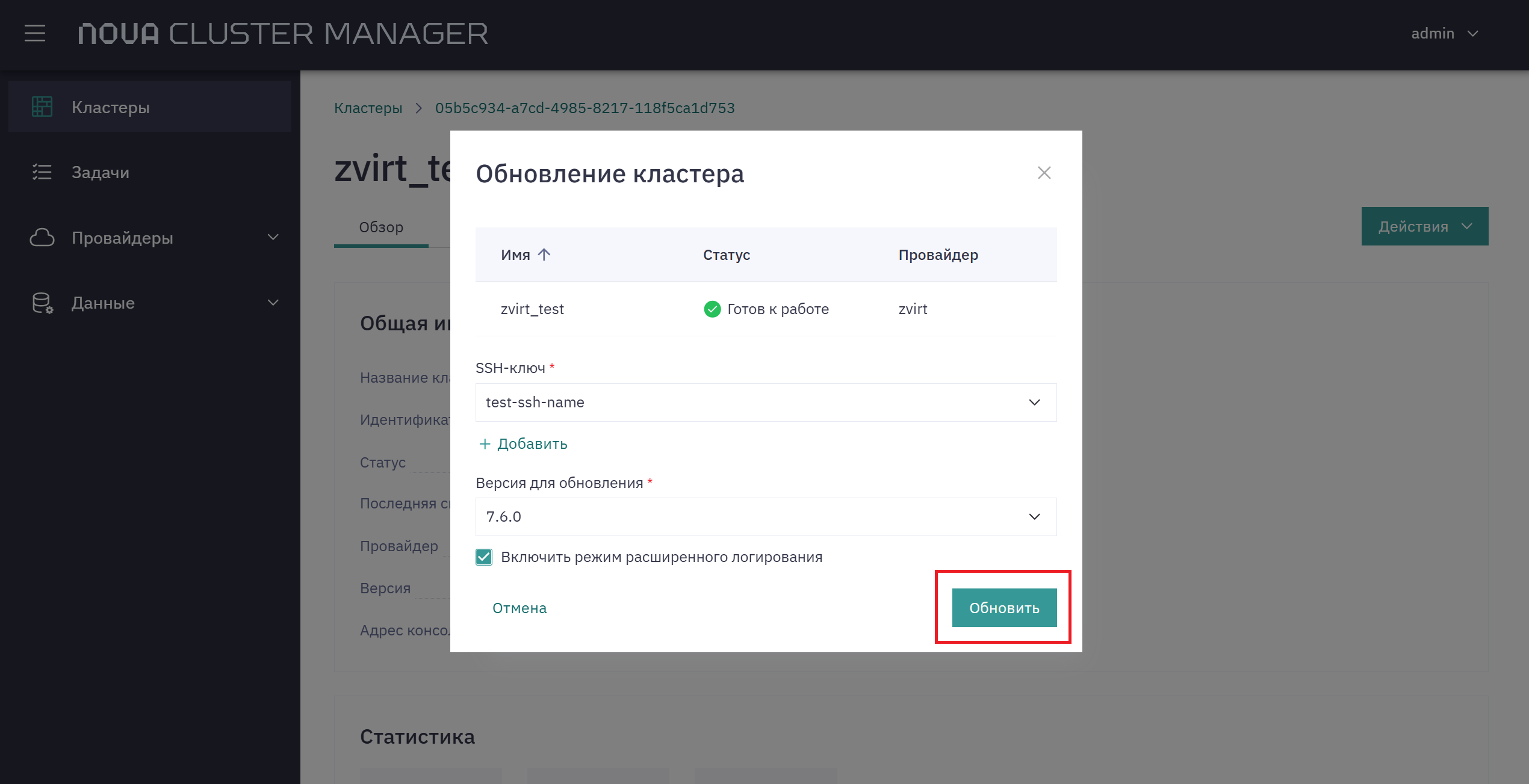Switch to the Обзор tab
Image resolution: width=1529 pixels, height=784 pixels.
(x=381, y=227)
